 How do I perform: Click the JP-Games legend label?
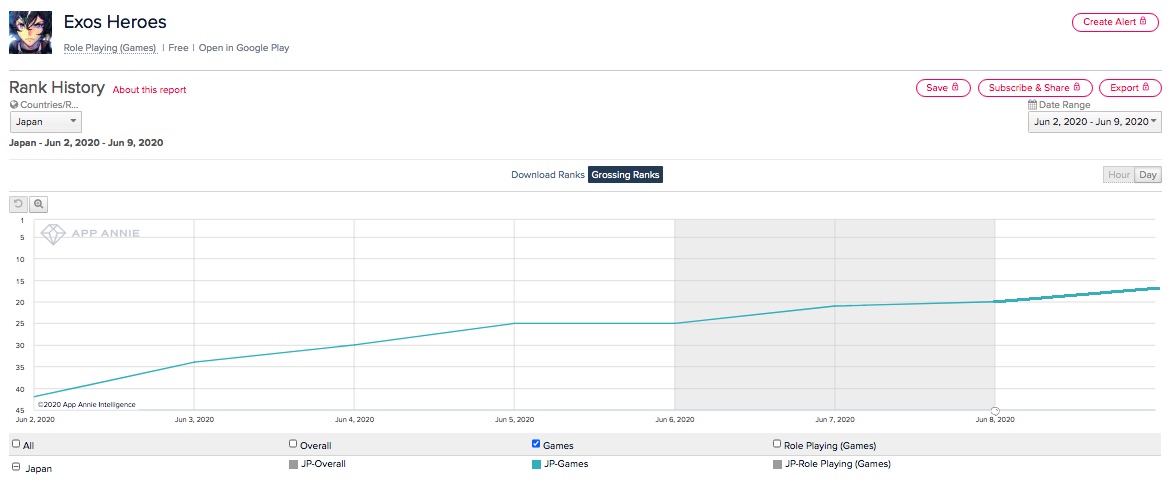566,464
